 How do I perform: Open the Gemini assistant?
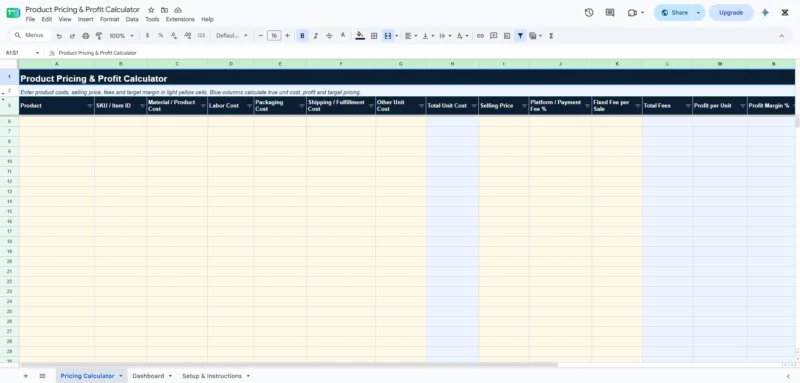click(x=764, y=13)
